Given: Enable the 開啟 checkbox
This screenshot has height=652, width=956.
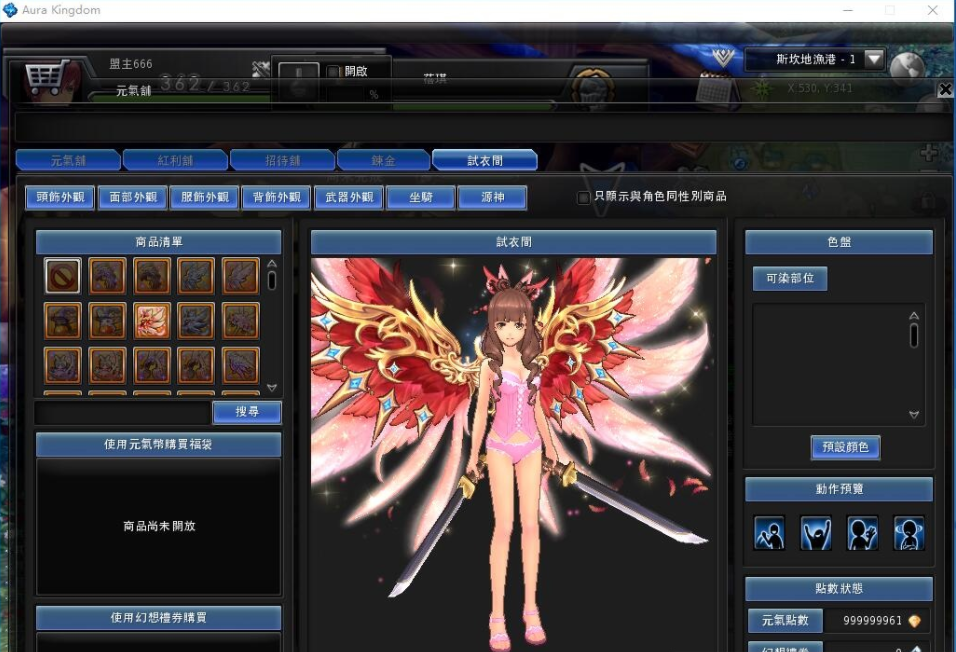Looking at the screenshot, I should 333,72.
